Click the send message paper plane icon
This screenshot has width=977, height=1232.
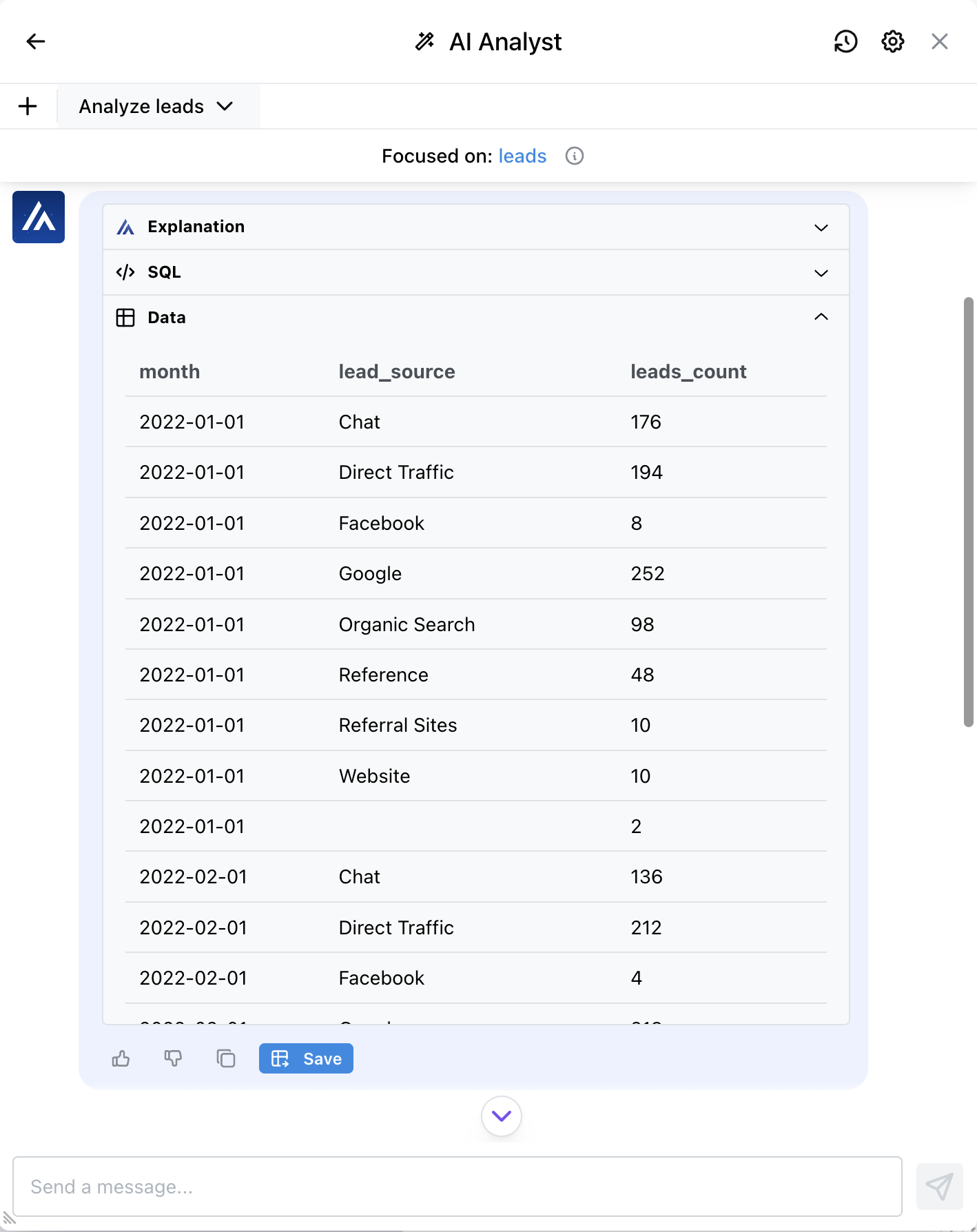click(x=939, y=1187)
